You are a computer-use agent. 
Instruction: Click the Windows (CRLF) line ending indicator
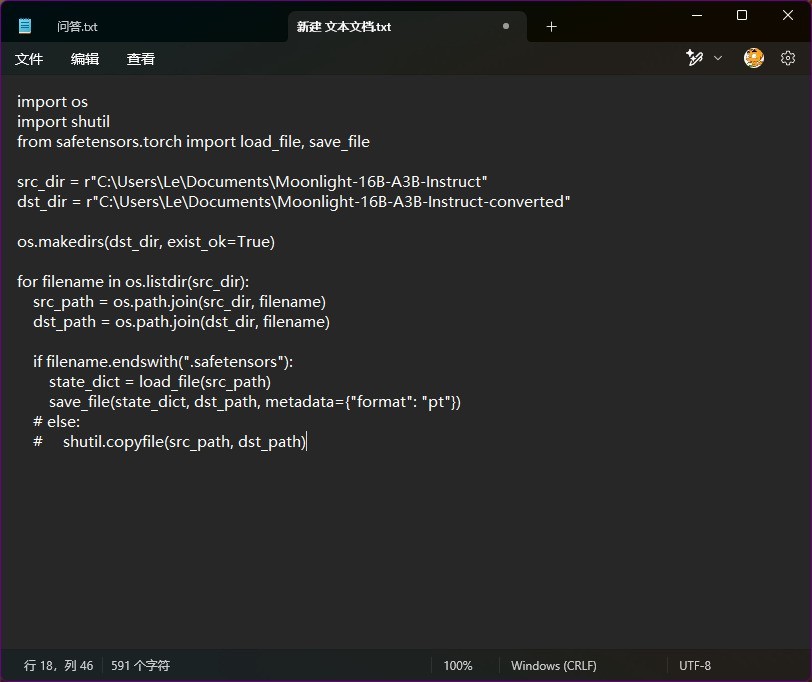(553, 665)
